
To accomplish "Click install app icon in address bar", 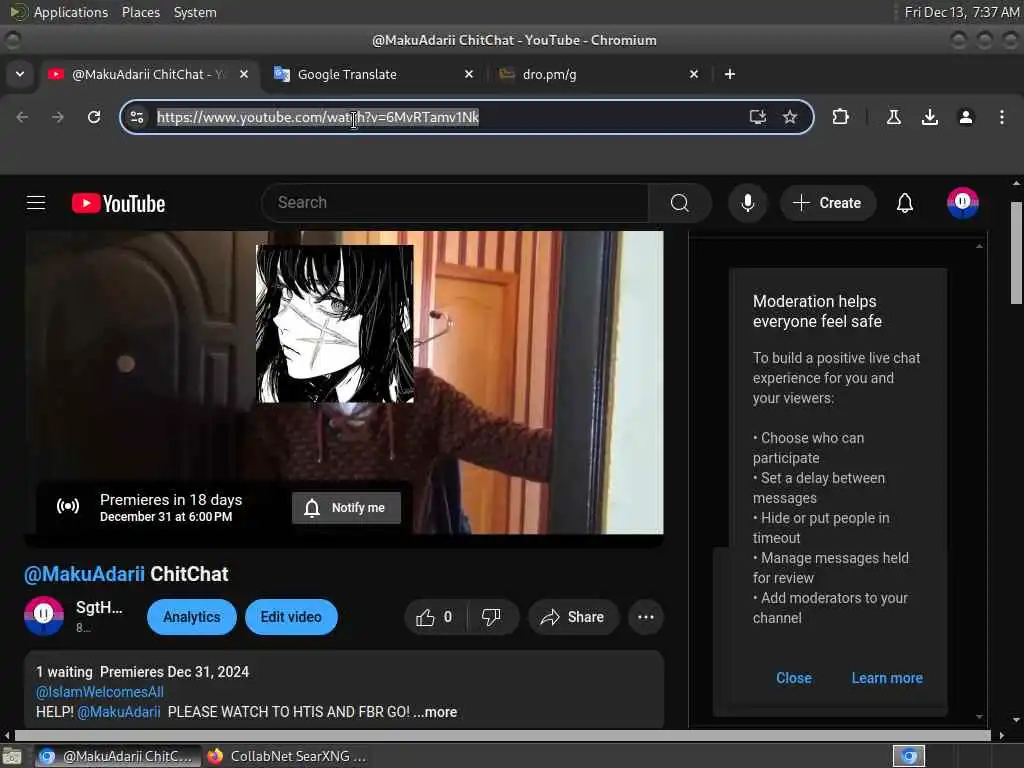I will pos(757,117).
